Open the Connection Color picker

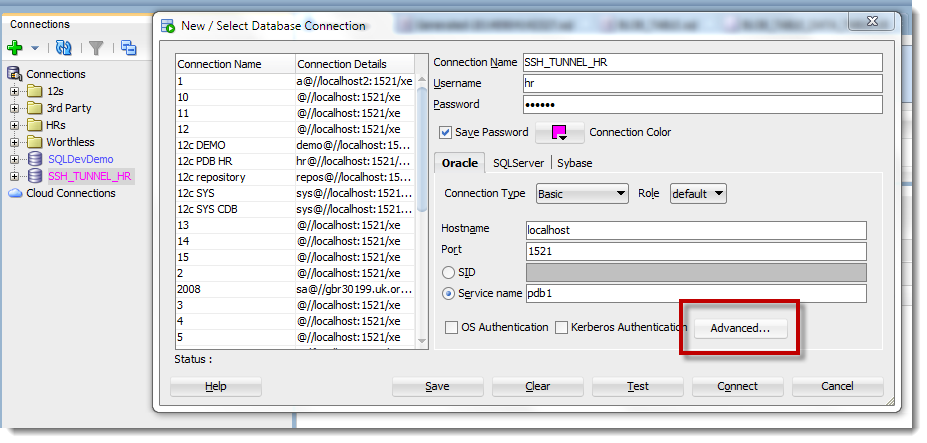pyautogui.click(x=559, y=133)
